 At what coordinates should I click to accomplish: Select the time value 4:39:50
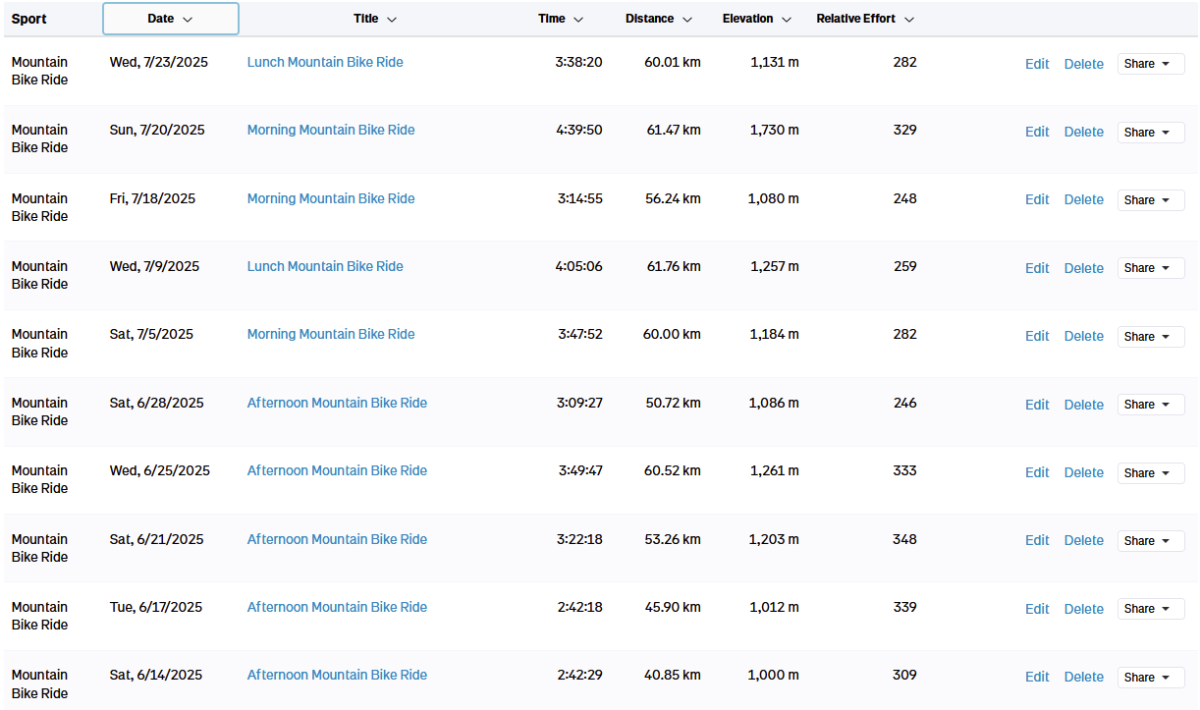(579, 130)
